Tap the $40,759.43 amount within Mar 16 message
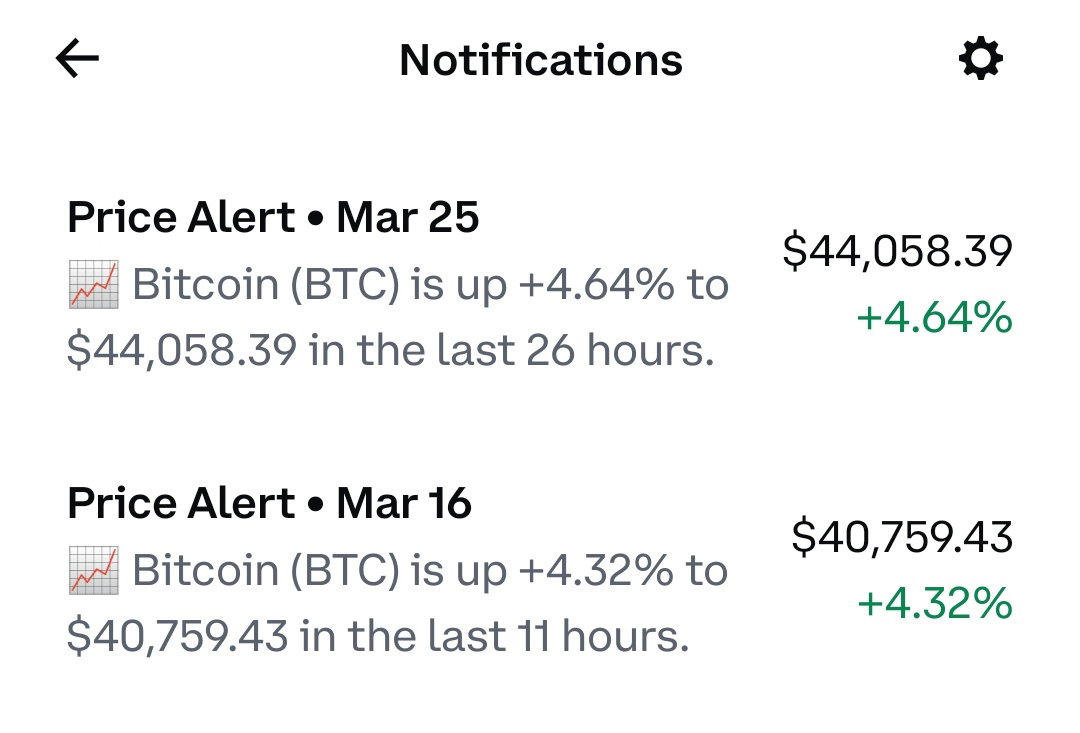The image size is (1080, 733). point(178,636)
